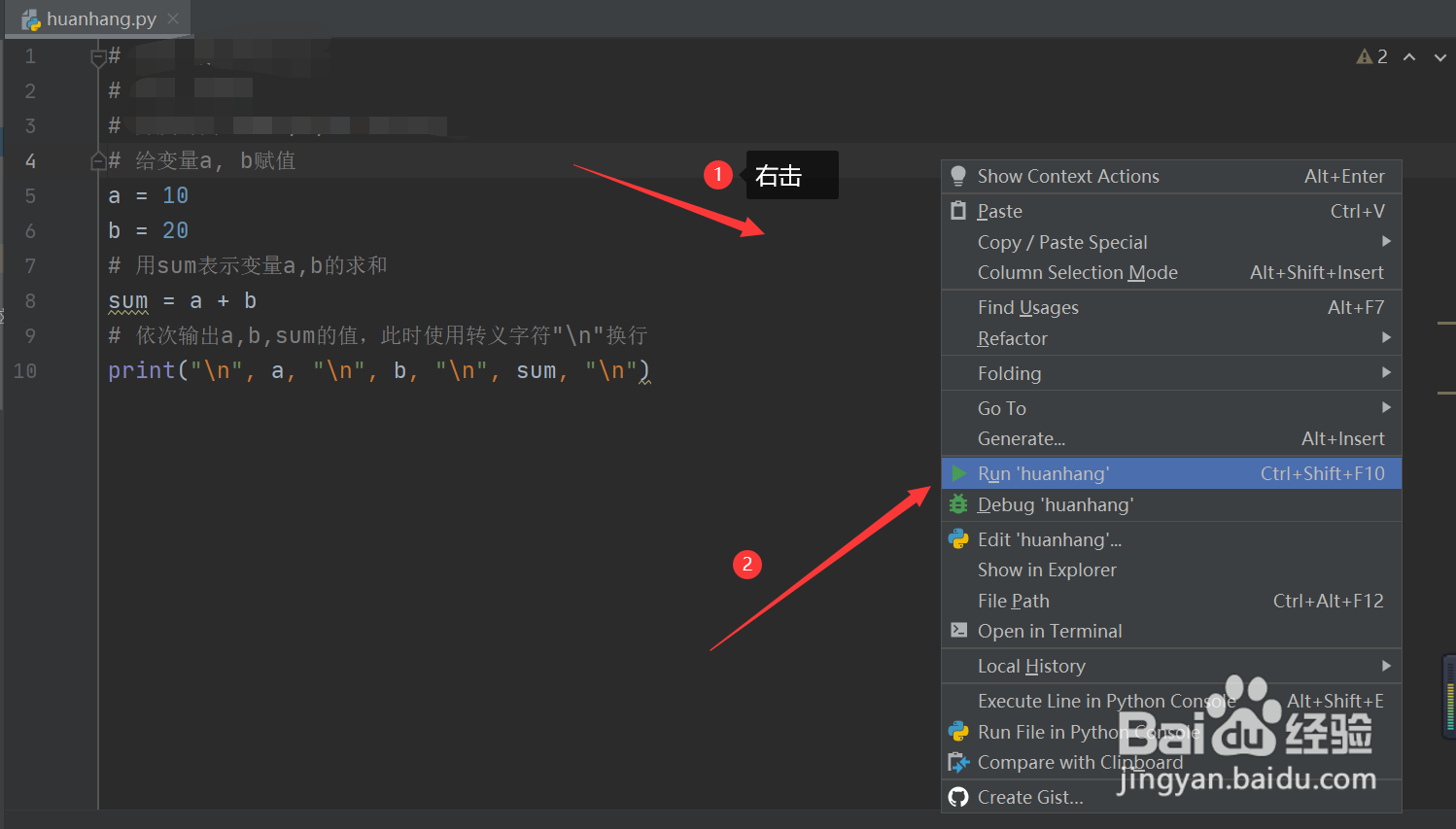Screen dimensions: 1456x829
Task: Click the clipboard icon beside Paste
Action: tap(958, 210)
